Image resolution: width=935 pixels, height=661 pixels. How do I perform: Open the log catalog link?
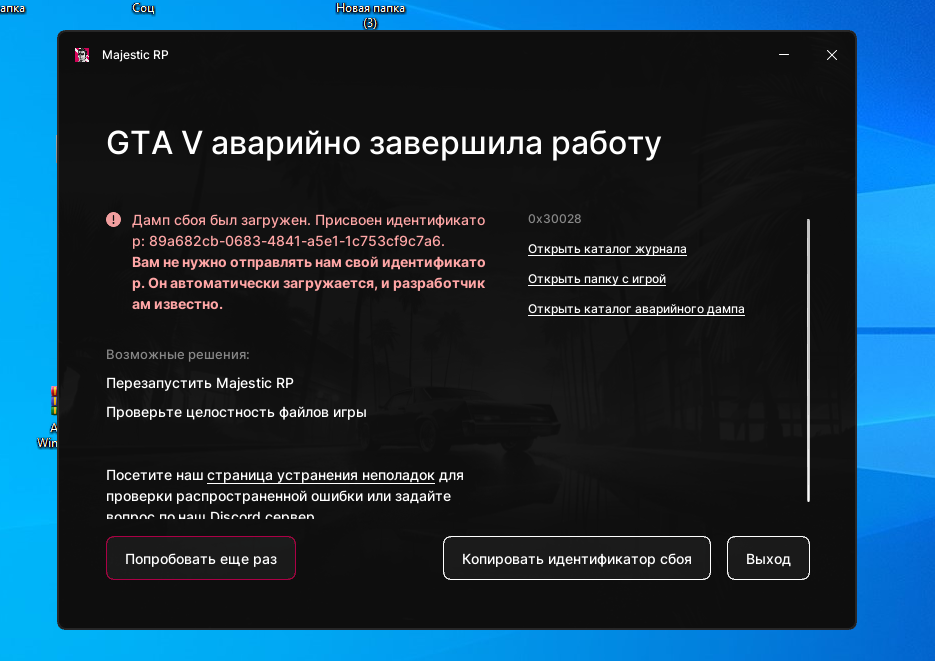click(607, 249)
